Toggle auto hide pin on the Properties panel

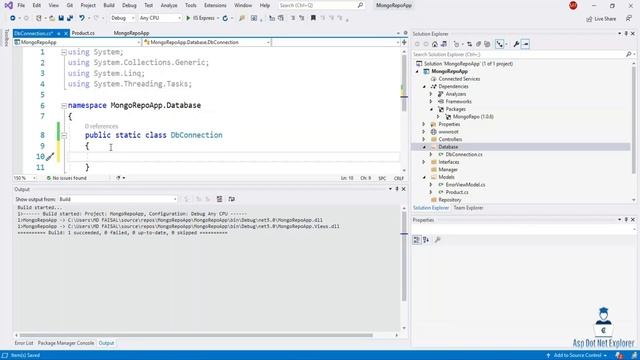coord(626,220)
